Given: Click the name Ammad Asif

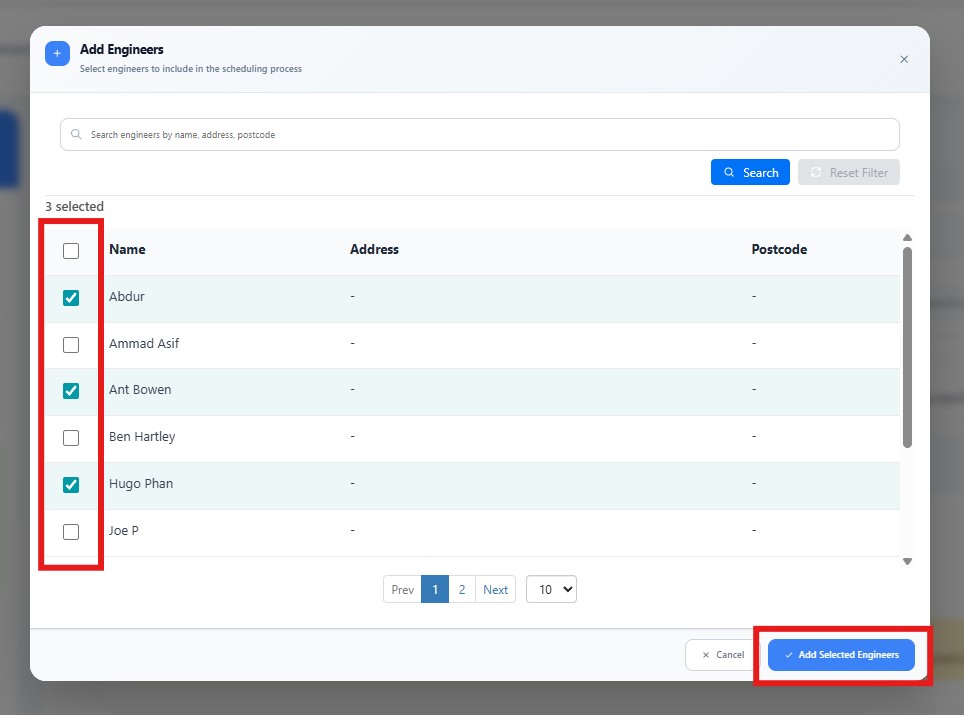Looking at the screenshot, I should [144, 343].
